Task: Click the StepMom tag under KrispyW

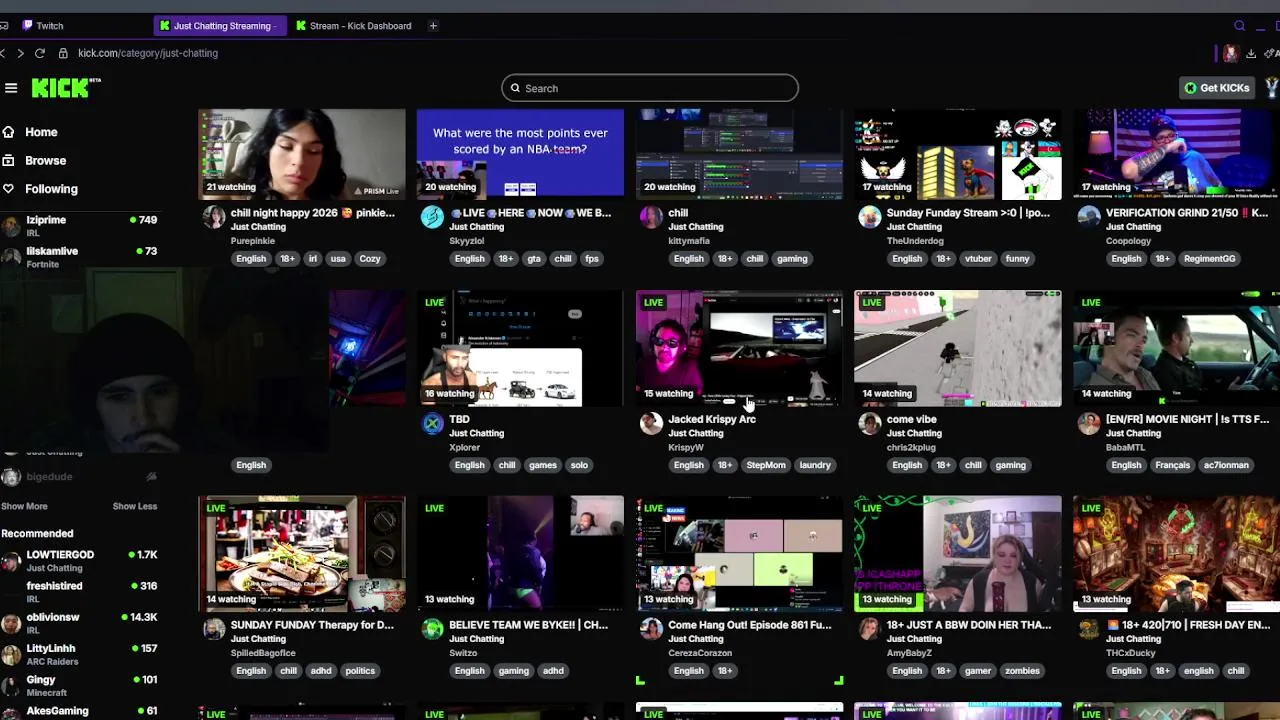Action: (x=766, y=465)
